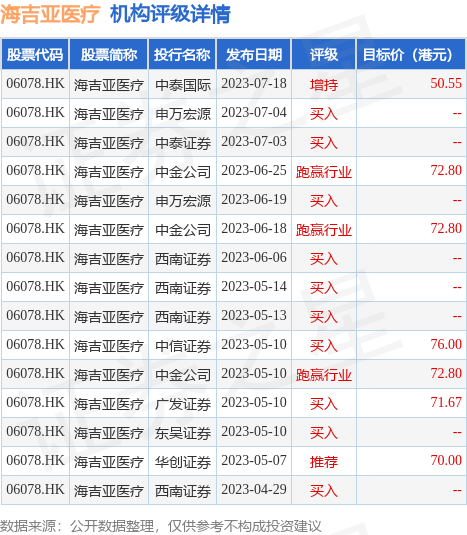
Task: Select 西南证券 in the 2023-05-14 row
Action: pyautogui.click(x=183, y=288)
